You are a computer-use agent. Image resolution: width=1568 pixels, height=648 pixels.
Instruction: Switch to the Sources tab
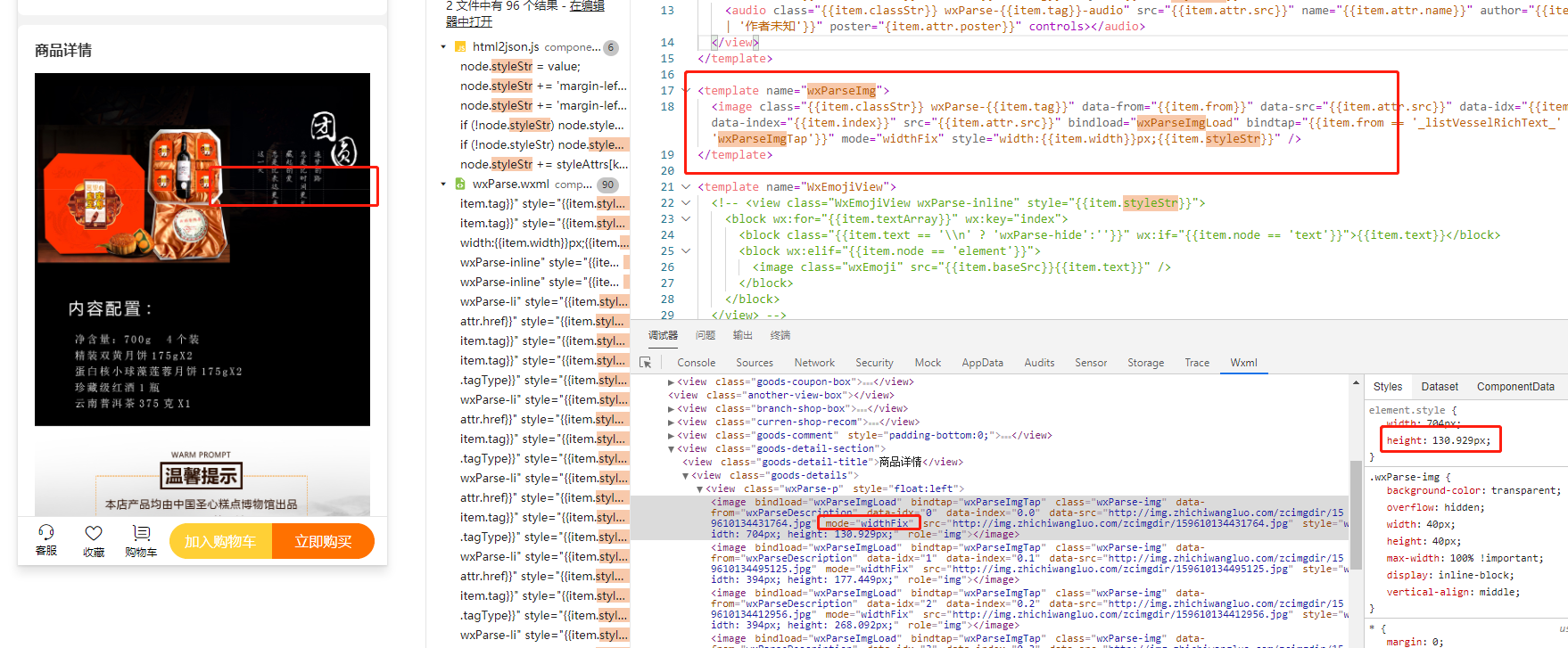click(755, 363)
